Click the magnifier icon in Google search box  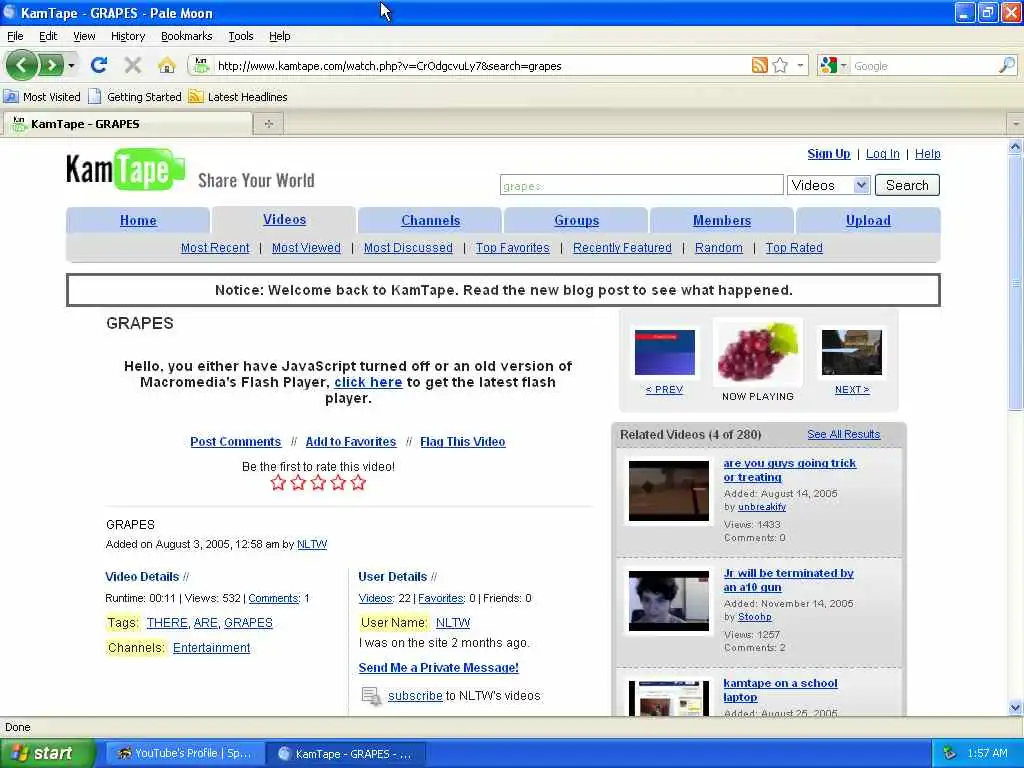coord(1006,65)
